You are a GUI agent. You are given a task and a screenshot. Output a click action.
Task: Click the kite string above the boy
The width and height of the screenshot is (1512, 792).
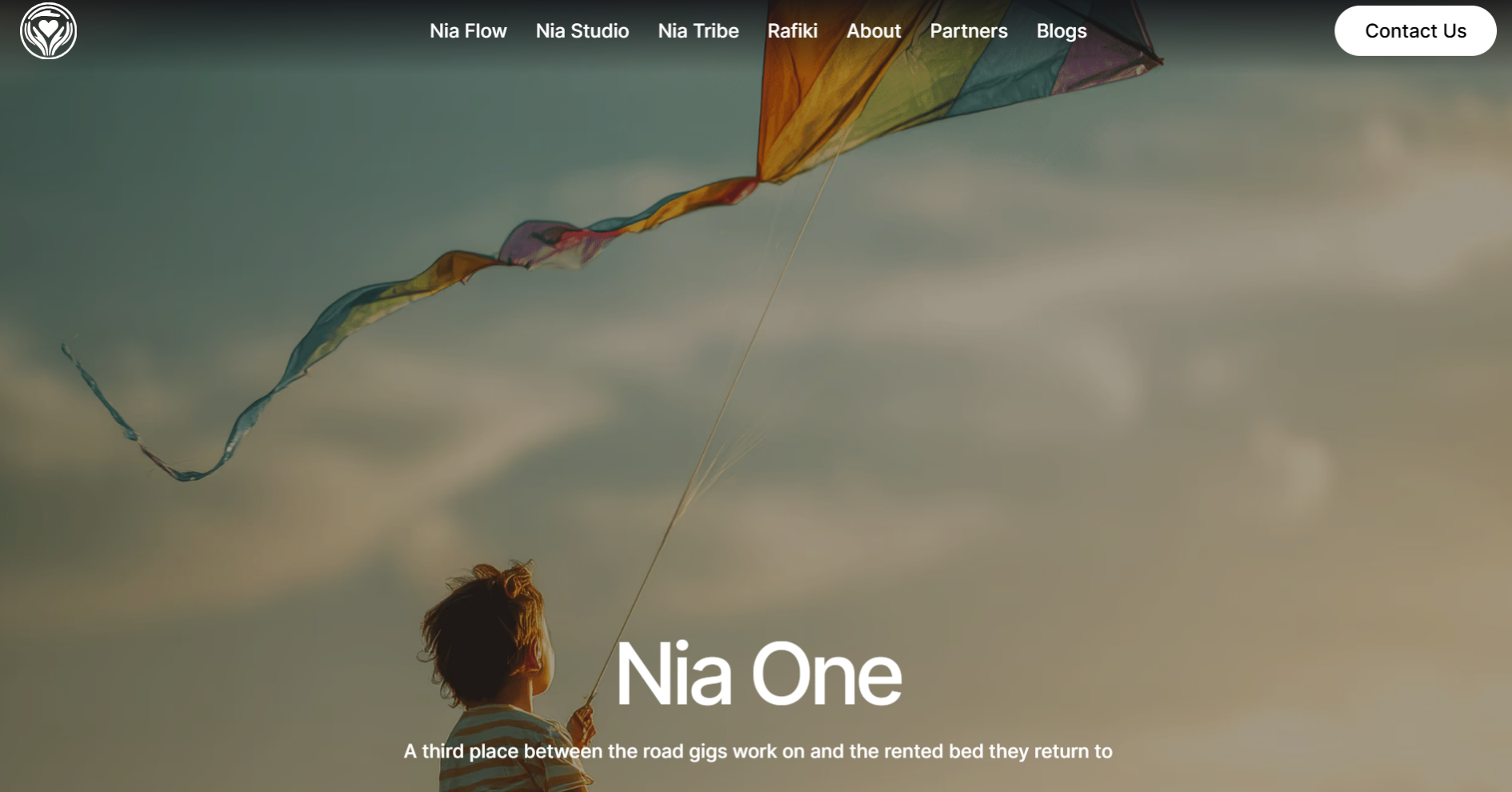pos(720,416)
